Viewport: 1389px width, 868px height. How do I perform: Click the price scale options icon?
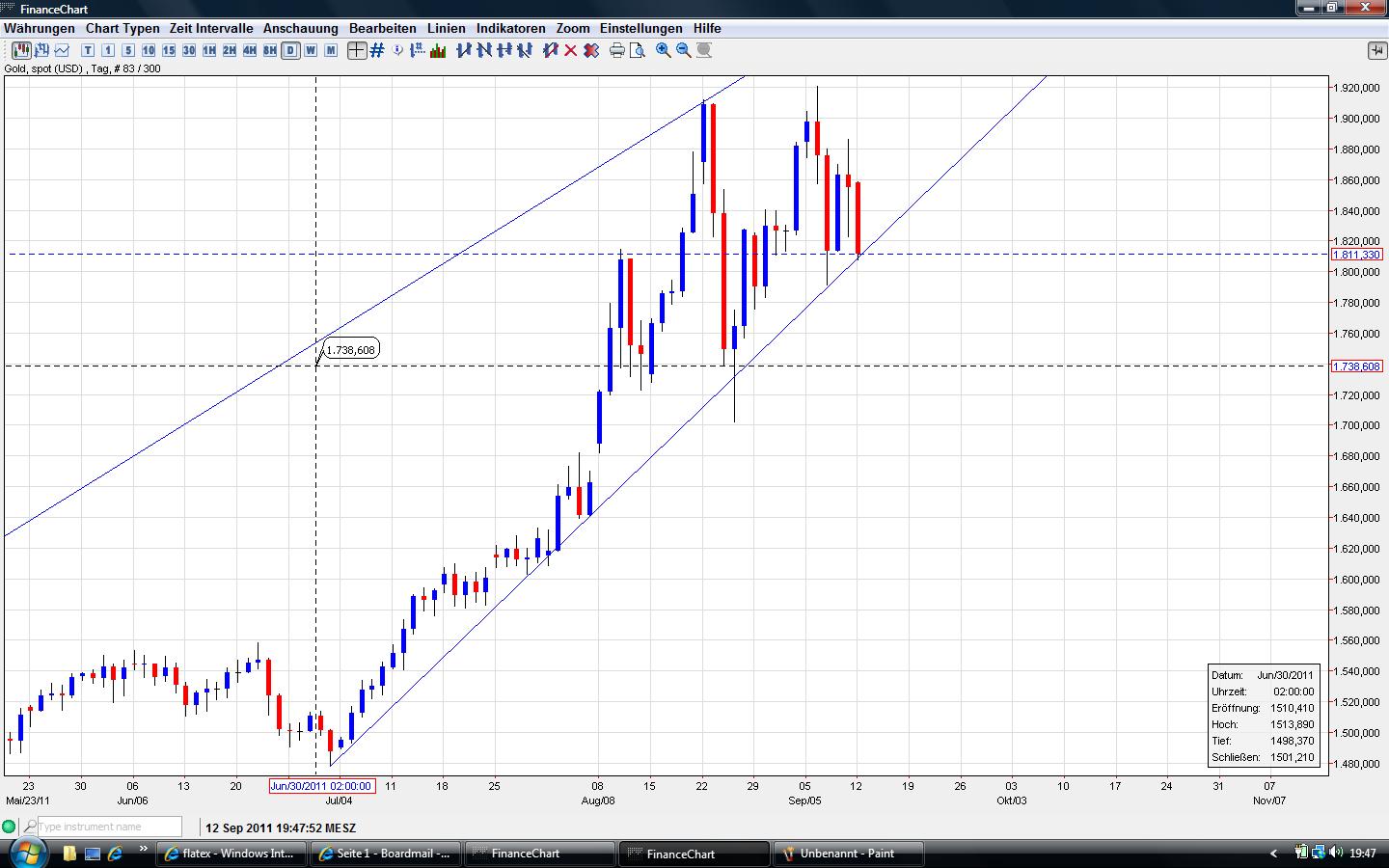click(419, 50)
